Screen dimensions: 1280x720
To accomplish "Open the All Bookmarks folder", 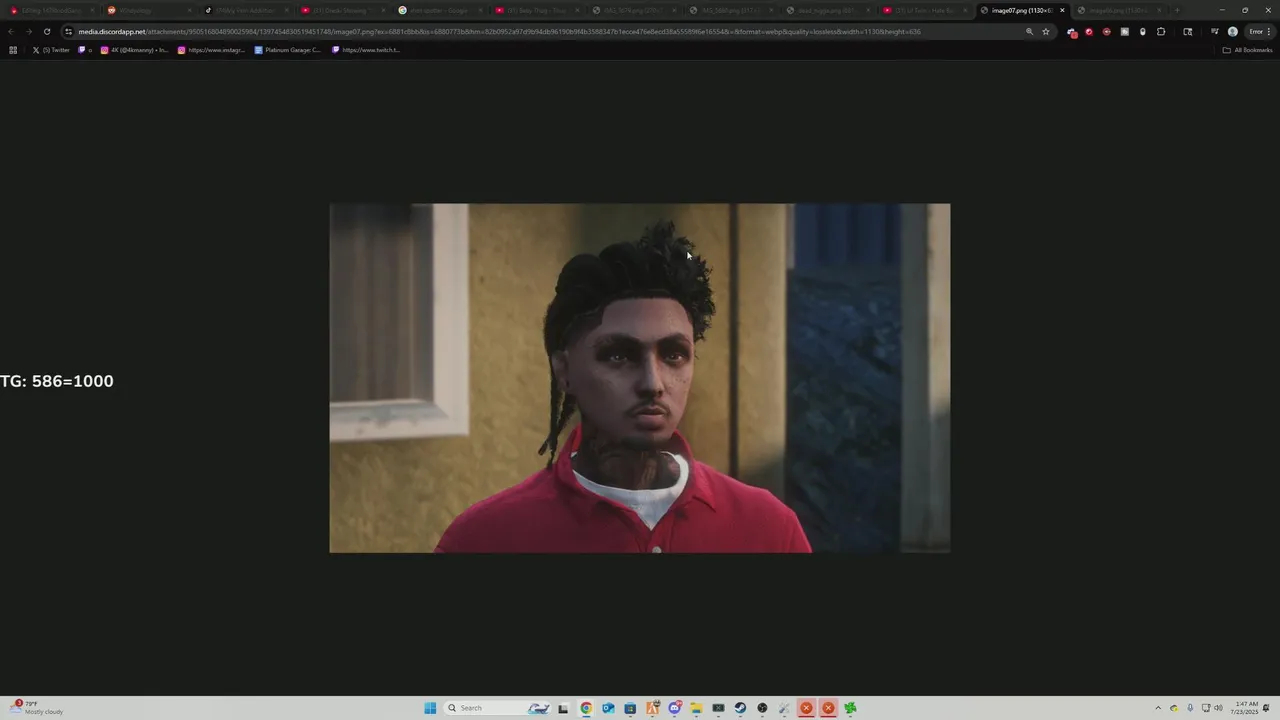I will [1248, 50].
